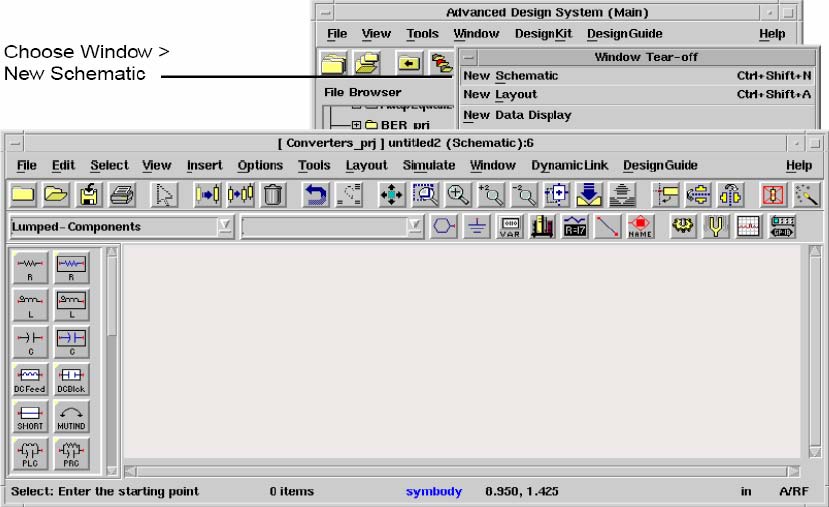829x507 pixels.
Task: Click the Delete trash can icon
Action: 273,195
